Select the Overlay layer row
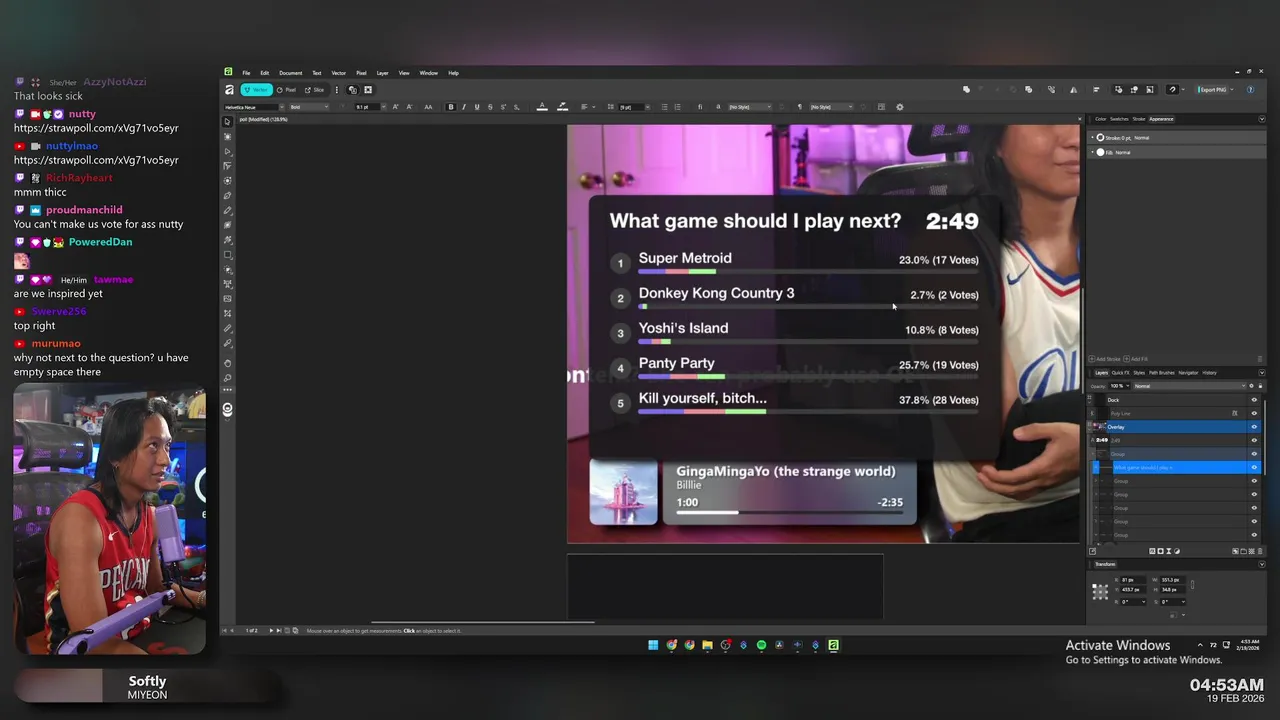The width and height of the screenshot is (1280, 720). tap(1172, 427)
